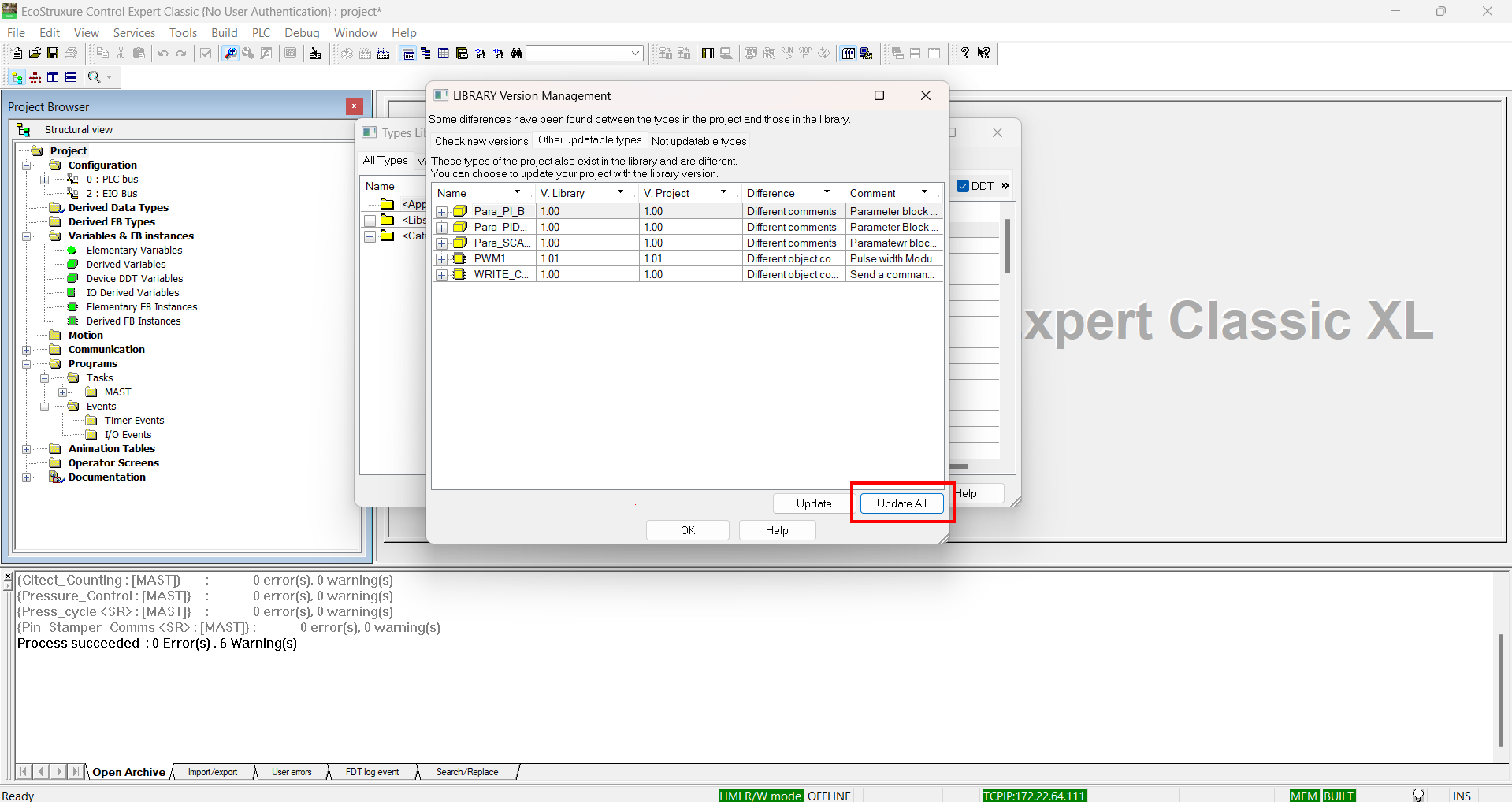
Task: Switch to Functional view icon
Action: [x=35, y=77]
